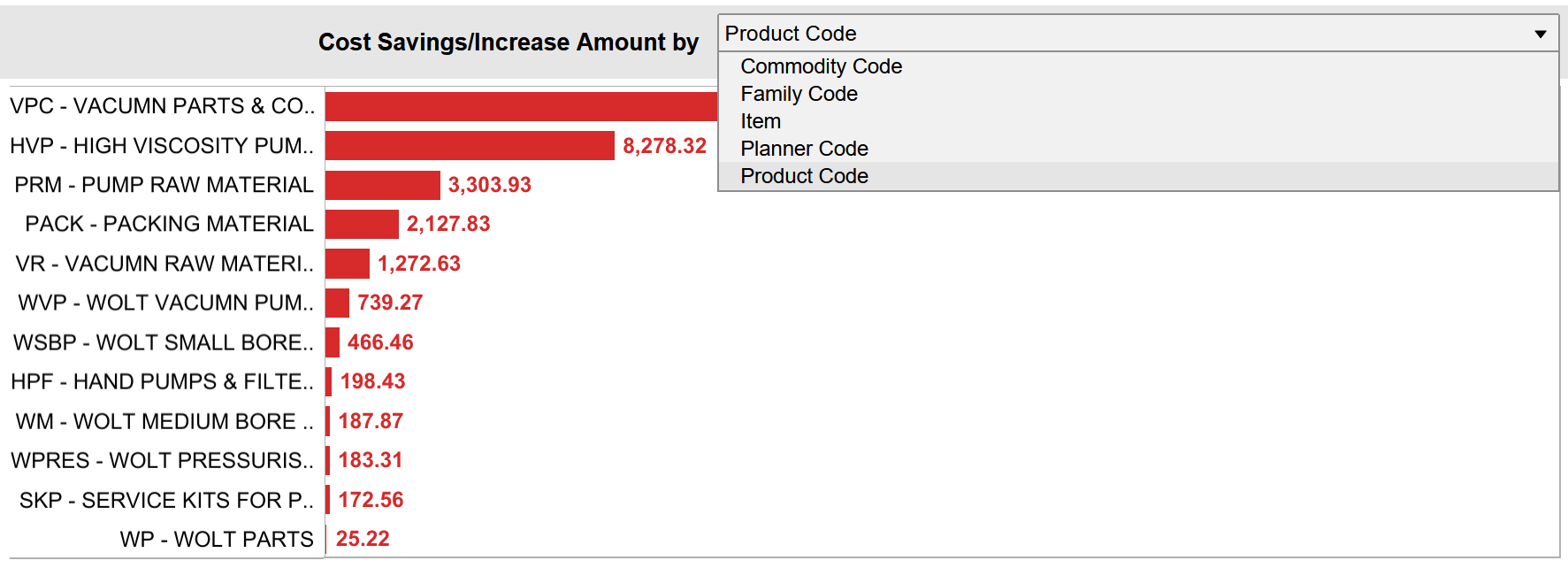This screenshot has height=576, width=1568.
Task: Click SKP - SERVICE KITS label
Action: [167, 500]
